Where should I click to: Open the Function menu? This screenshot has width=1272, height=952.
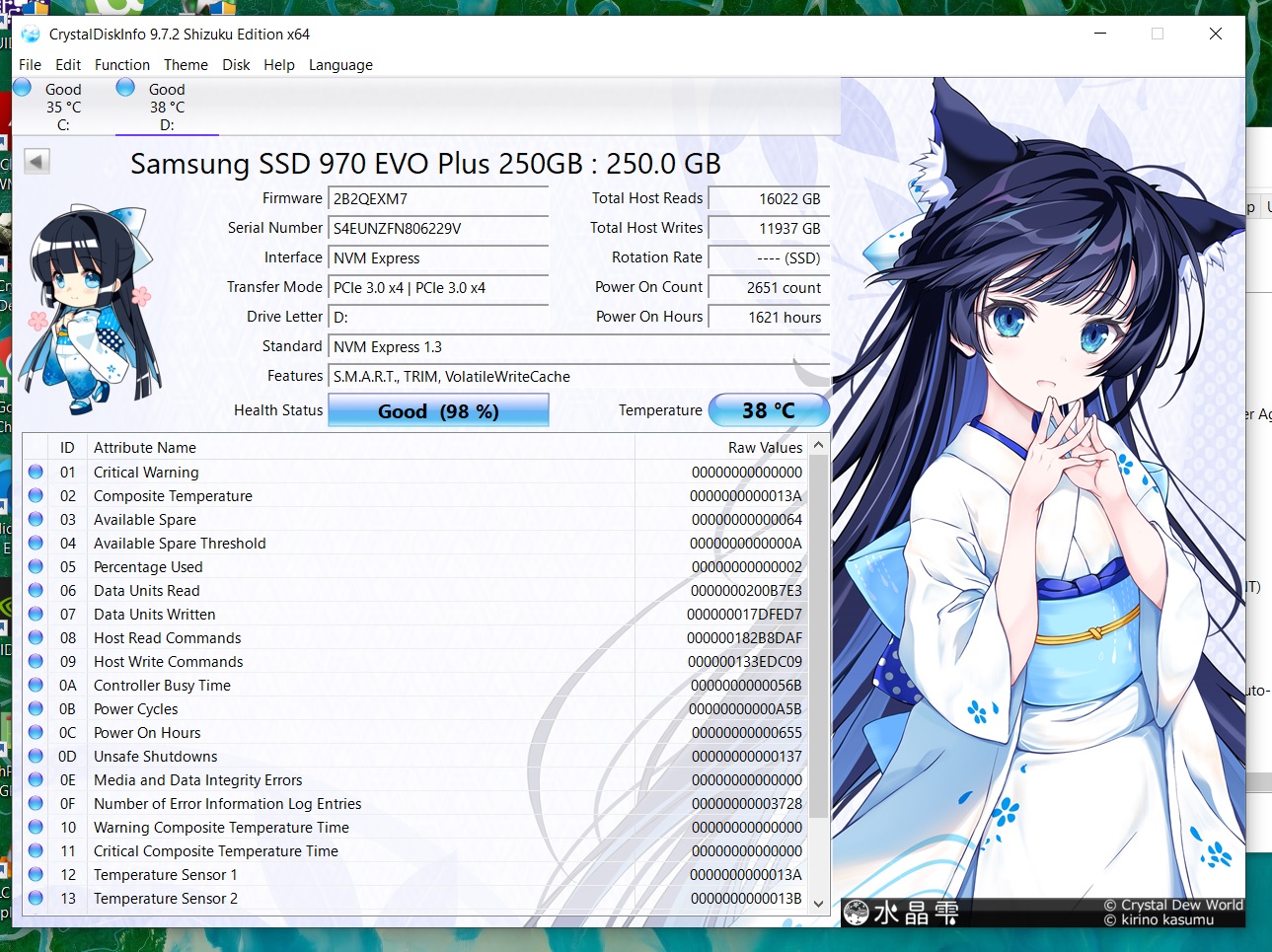point(122,65)
